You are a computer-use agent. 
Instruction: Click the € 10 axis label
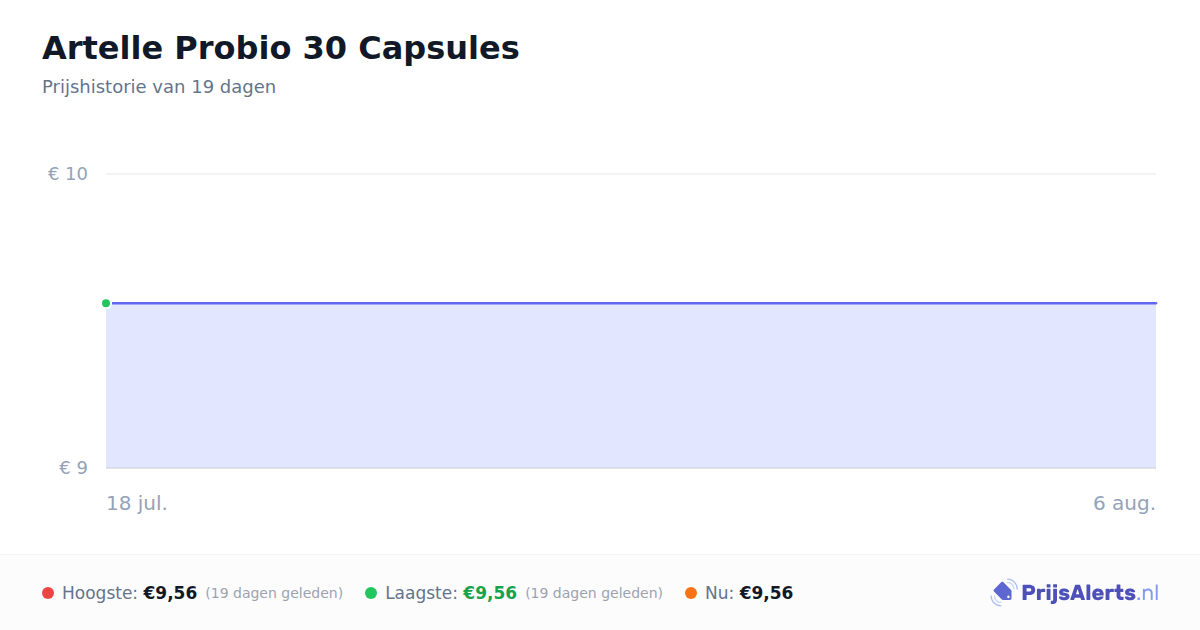click(68, 174)
